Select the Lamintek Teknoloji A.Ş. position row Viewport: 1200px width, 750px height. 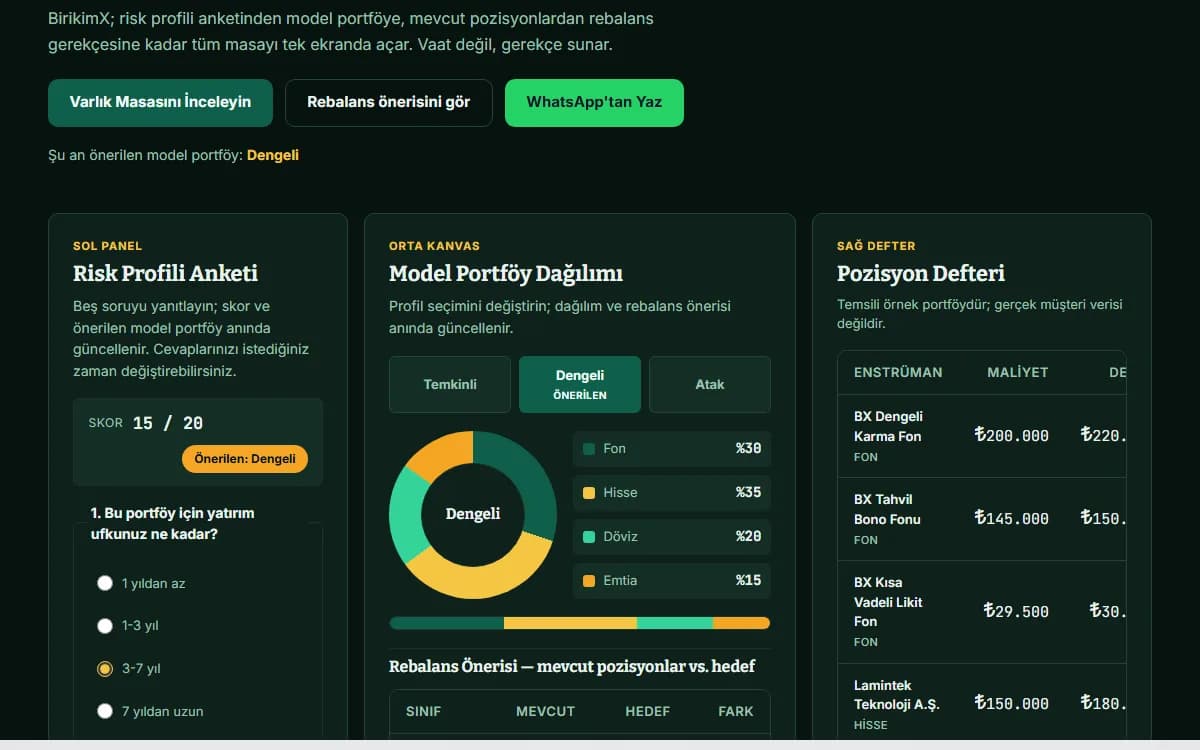click(982, 704)
